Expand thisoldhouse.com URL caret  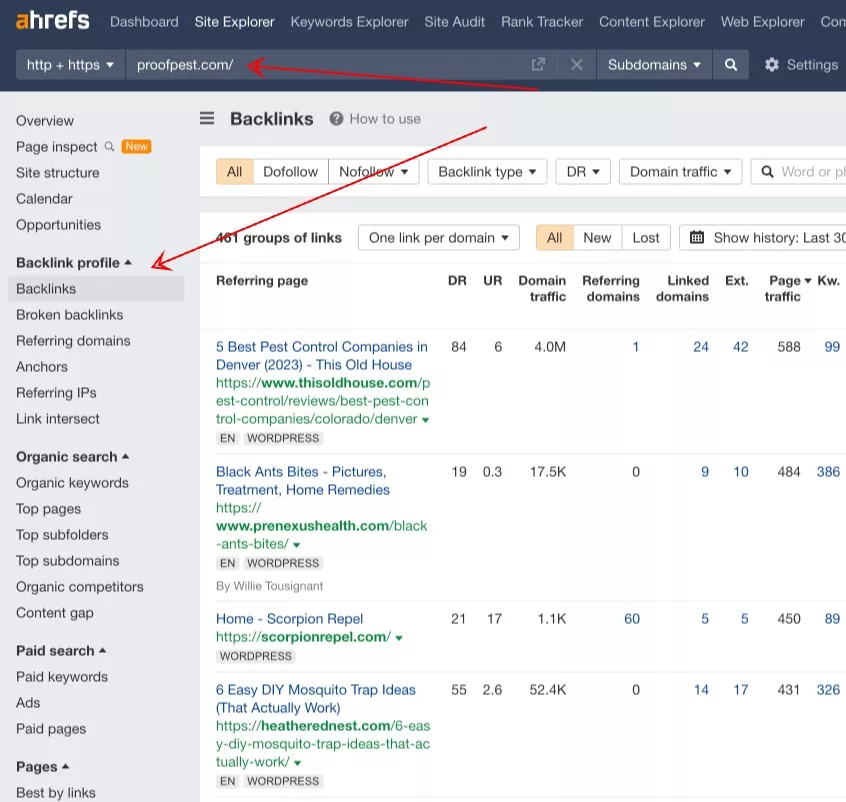(426, 420)
